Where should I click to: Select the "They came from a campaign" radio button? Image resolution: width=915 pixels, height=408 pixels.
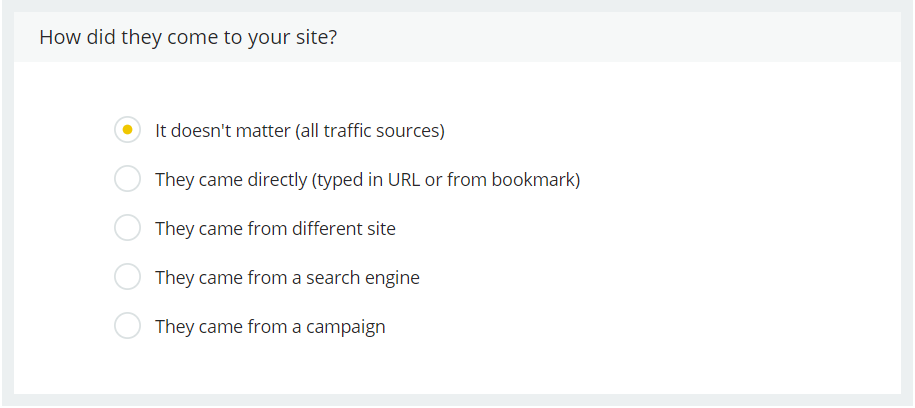[127, 326]
